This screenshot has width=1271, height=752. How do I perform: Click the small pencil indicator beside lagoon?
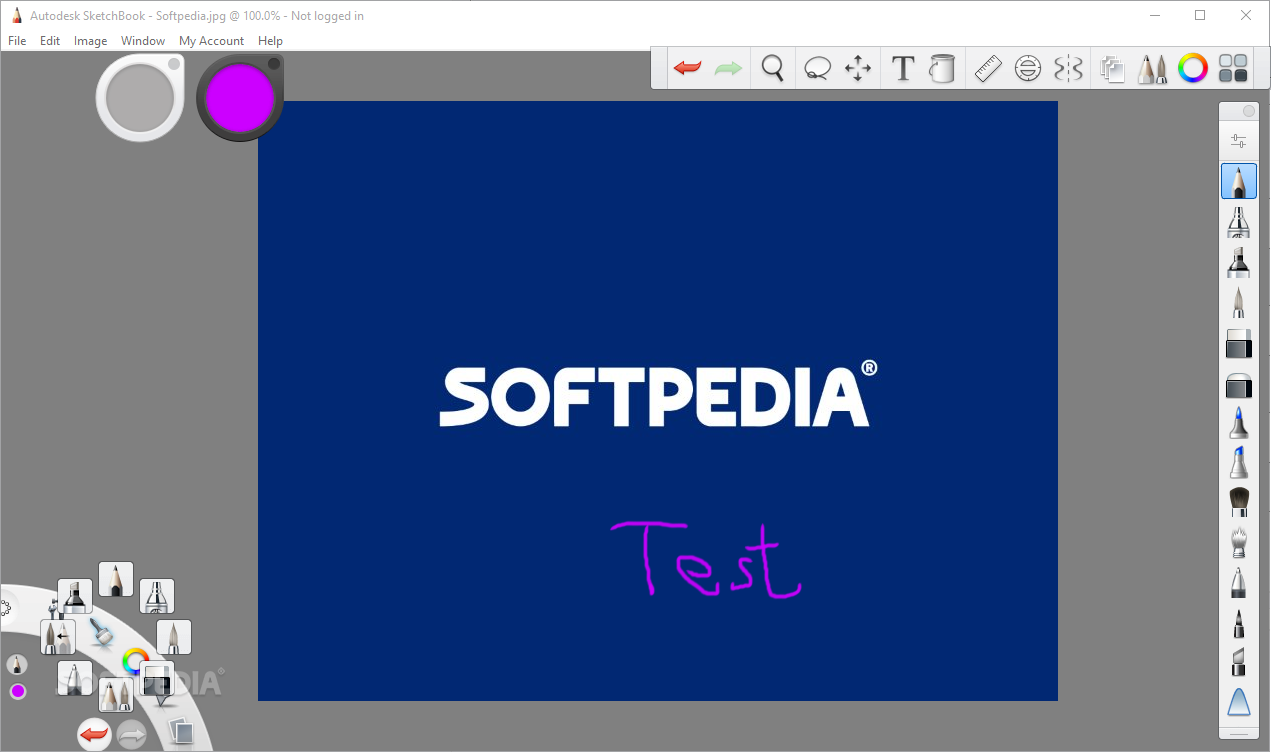click(x=17, y=665)
